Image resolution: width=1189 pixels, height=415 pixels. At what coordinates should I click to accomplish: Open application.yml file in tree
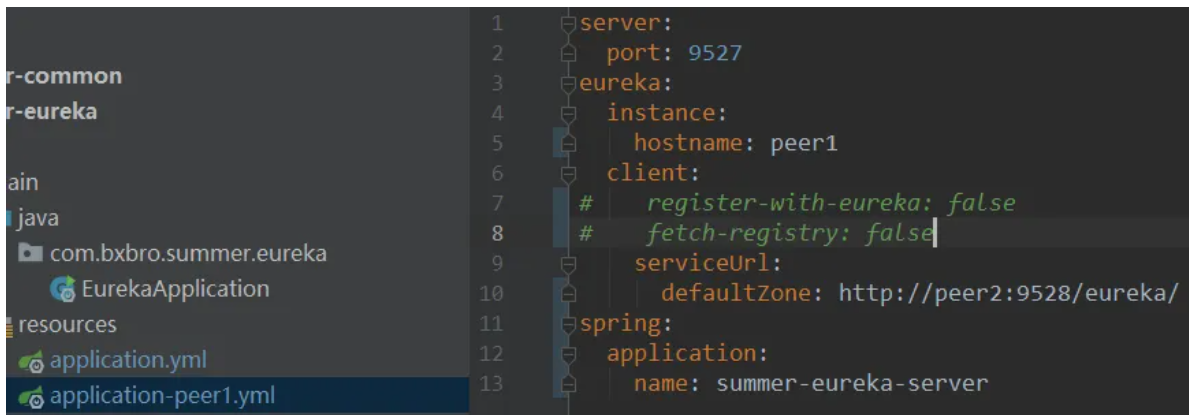[127, 360]
